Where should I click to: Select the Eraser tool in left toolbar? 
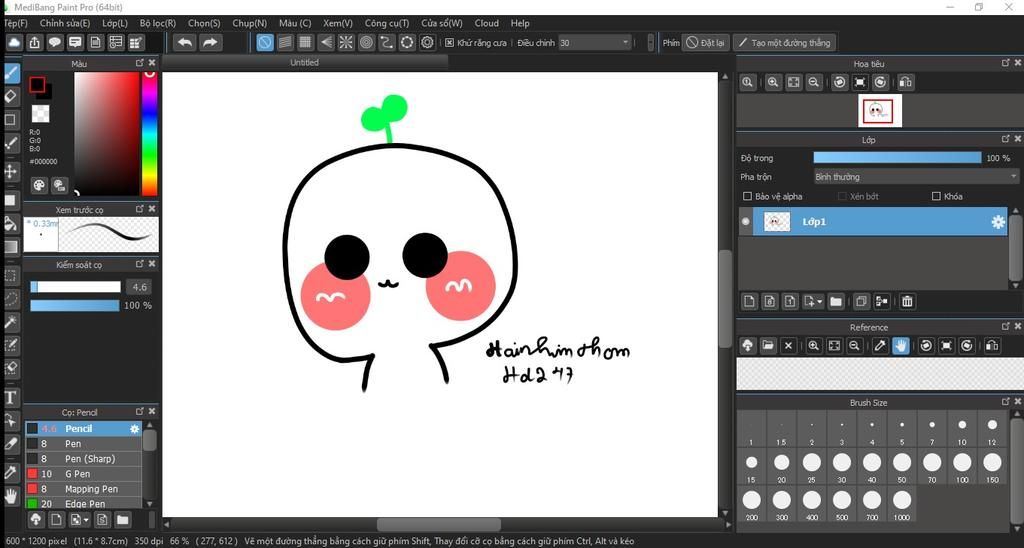pos(11,97)
